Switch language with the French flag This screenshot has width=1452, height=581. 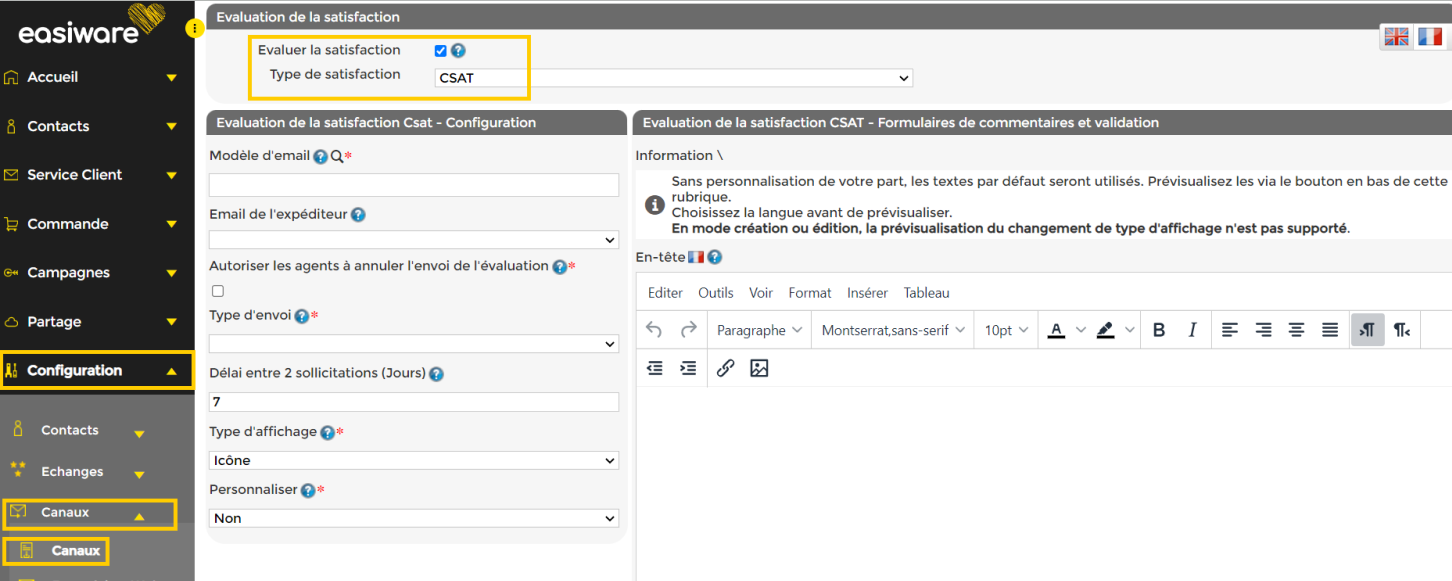click(1430, 37)
